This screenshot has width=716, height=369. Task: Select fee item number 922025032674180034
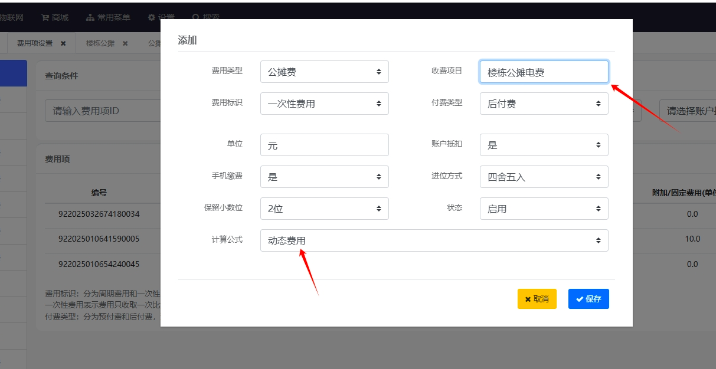99,214
